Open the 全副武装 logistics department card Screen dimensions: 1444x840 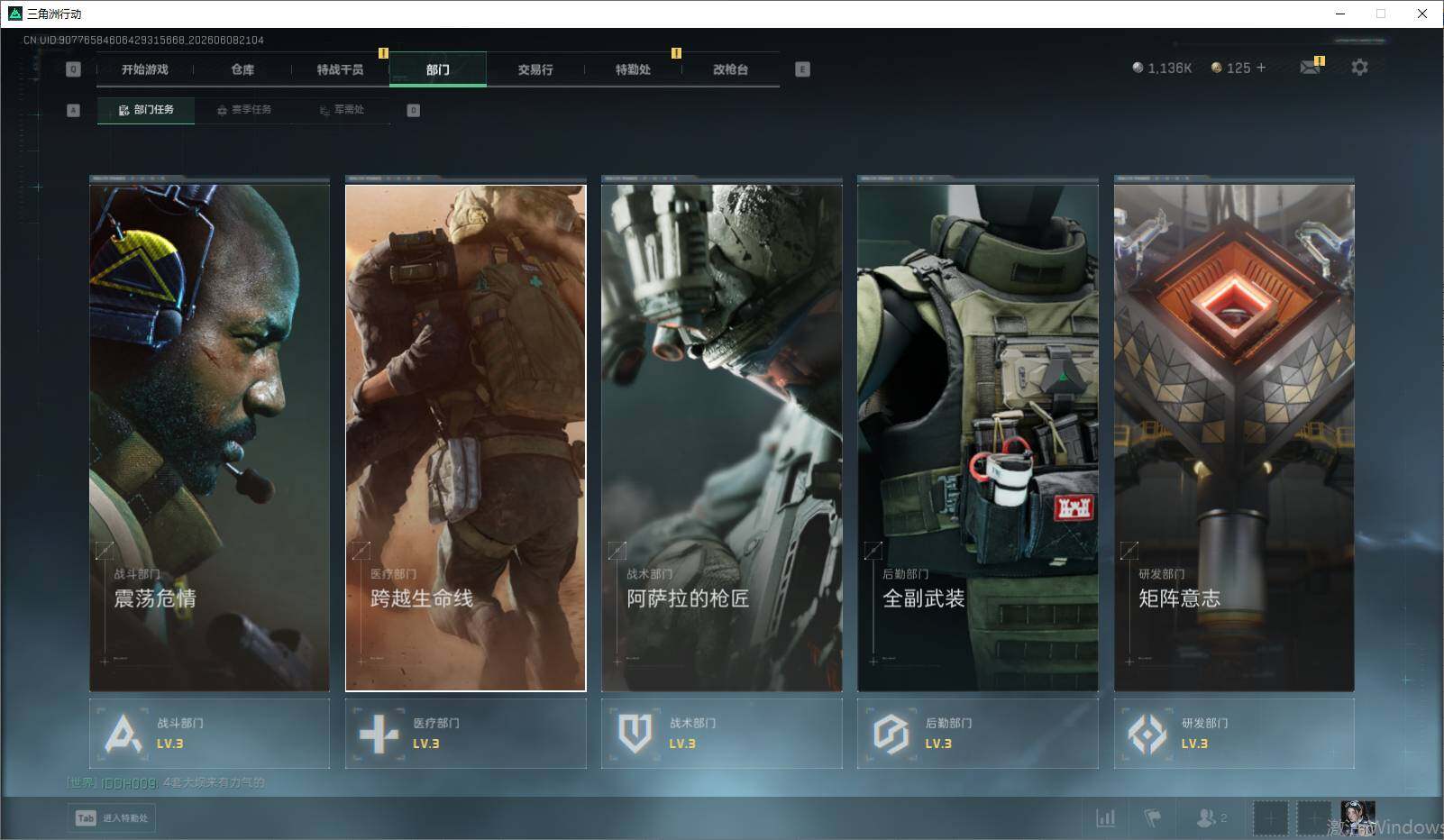(978, 437)
